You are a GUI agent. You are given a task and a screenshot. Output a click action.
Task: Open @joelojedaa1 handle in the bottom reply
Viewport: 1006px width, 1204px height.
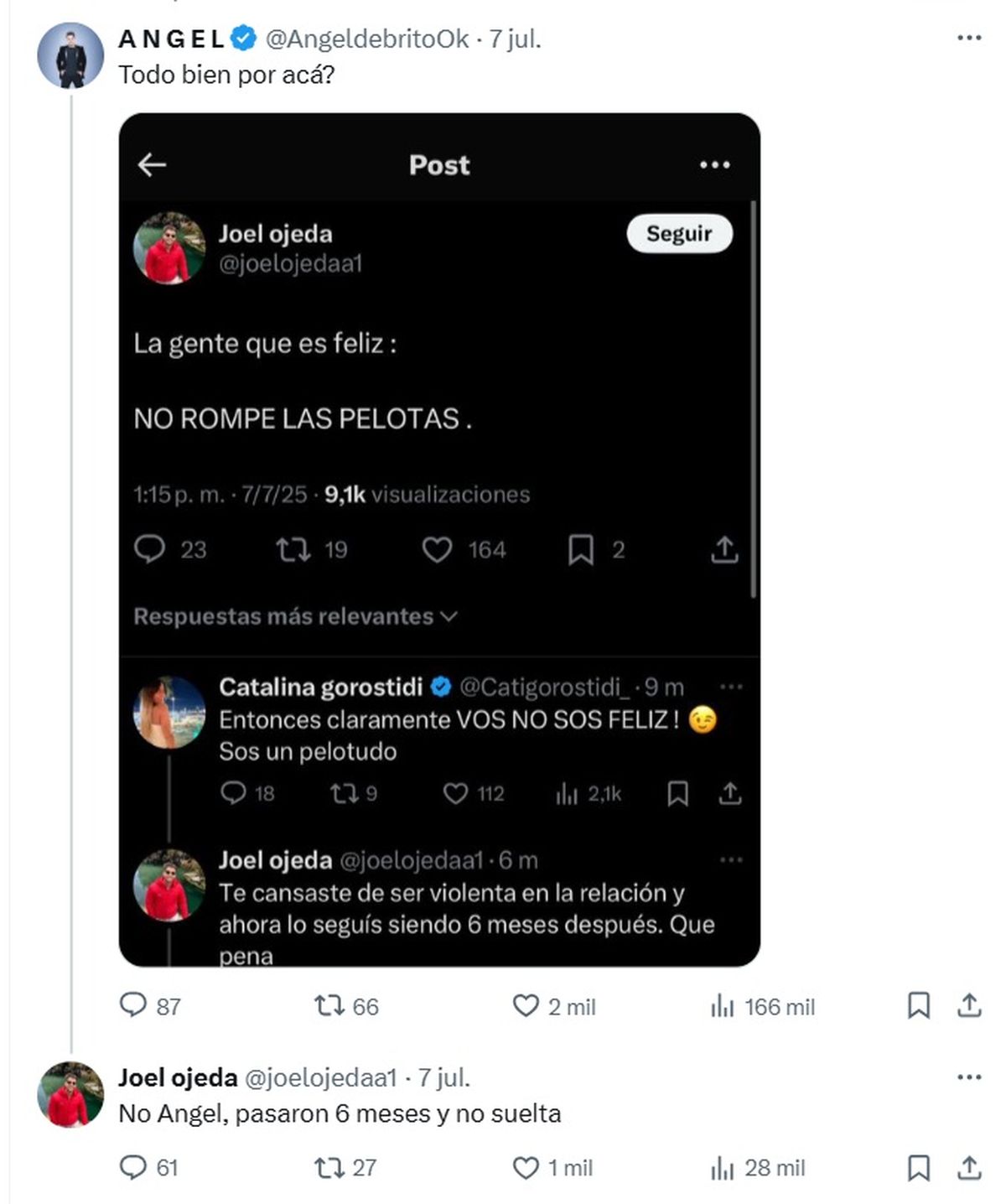pos(320,1077)
